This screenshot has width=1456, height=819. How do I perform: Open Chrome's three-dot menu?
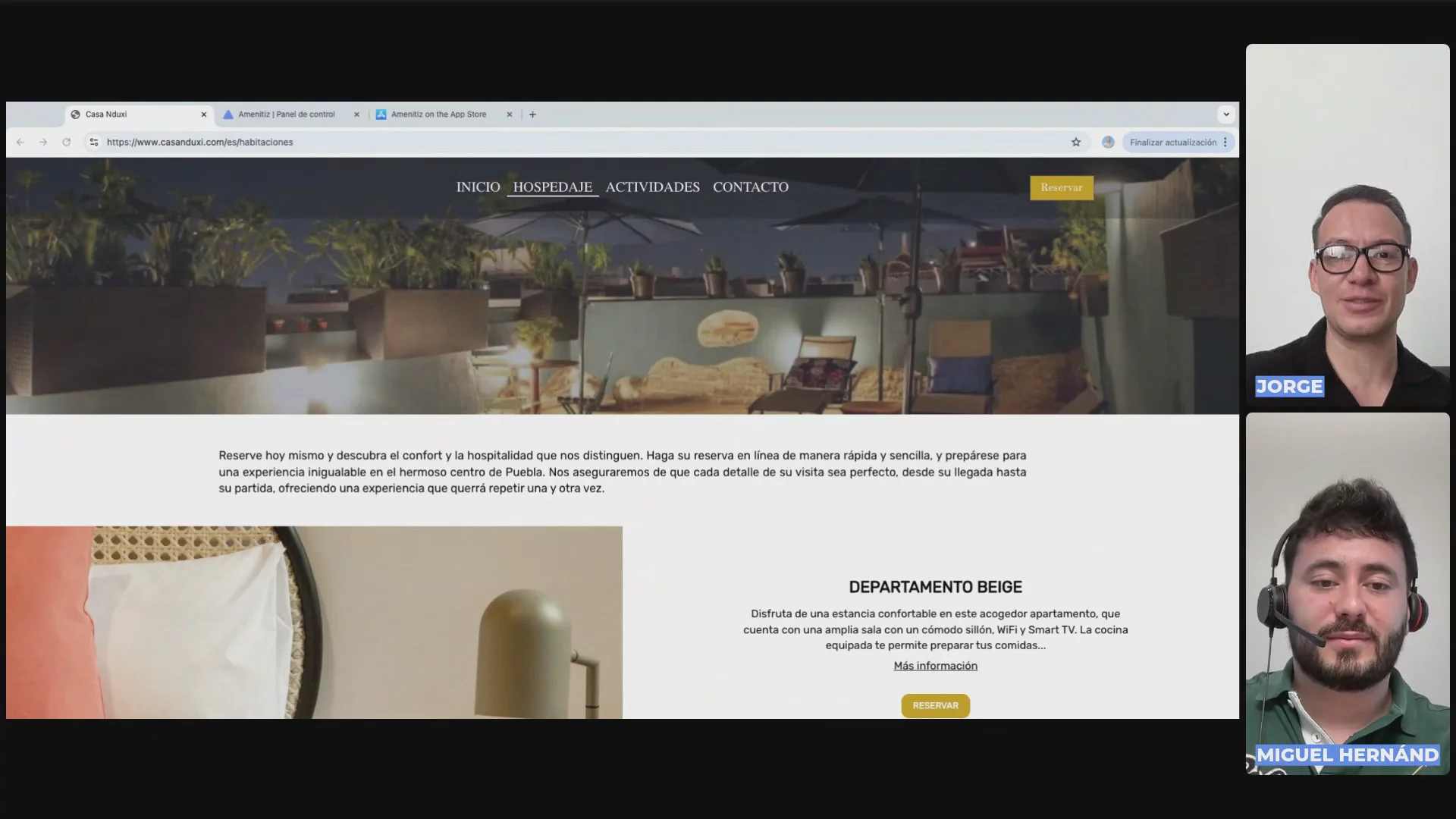(x=1225, y=142)
